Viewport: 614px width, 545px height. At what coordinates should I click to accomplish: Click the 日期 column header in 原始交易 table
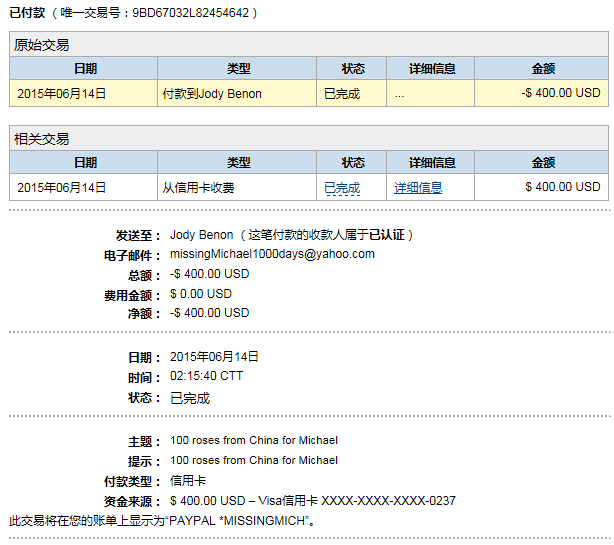click(x=85, y=69)
